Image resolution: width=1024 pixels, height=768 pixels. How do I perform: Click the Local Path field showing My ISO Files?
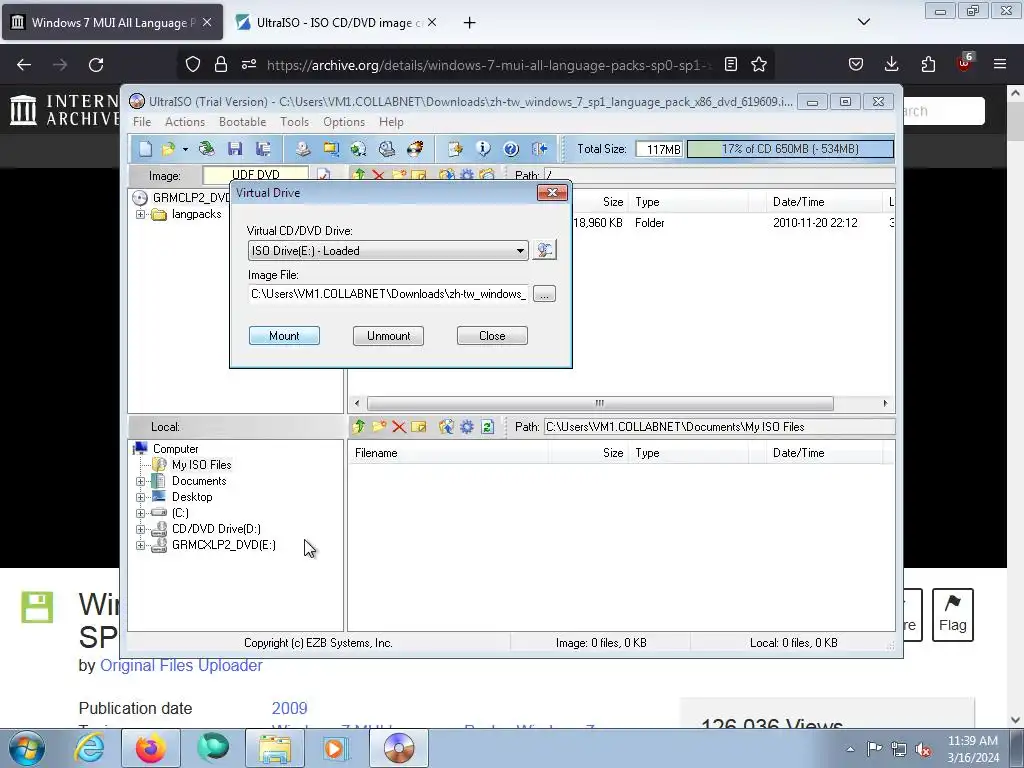(x=719, y=427)
